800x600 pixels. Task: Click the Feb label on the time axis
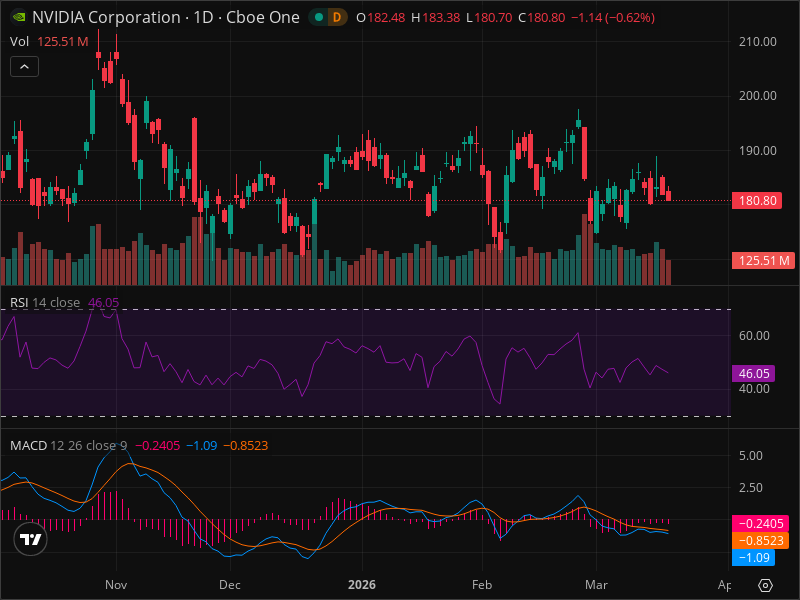(x=482, y=585)
